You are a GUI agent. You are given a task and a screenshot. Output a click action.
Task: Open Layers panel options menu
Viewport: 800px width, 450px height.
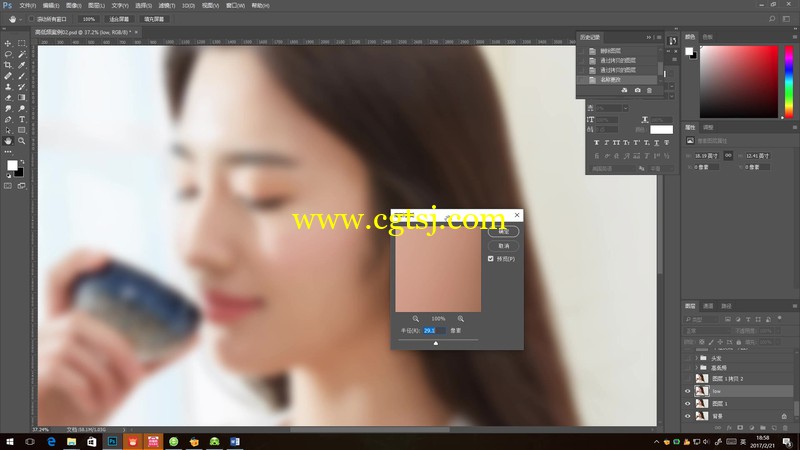click(x=794, y=306)
